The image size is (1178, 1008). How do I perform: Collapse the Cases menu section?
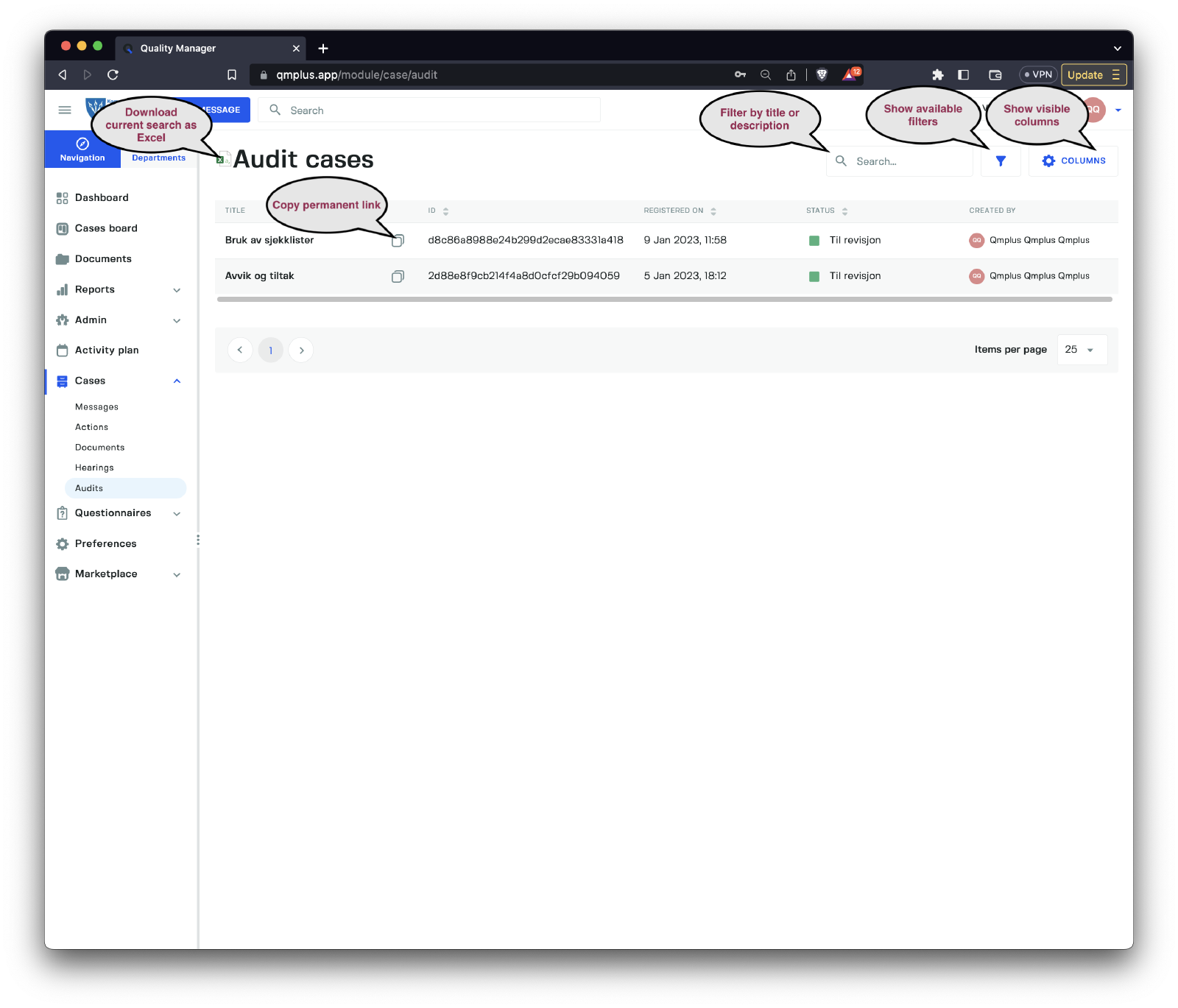177,381
